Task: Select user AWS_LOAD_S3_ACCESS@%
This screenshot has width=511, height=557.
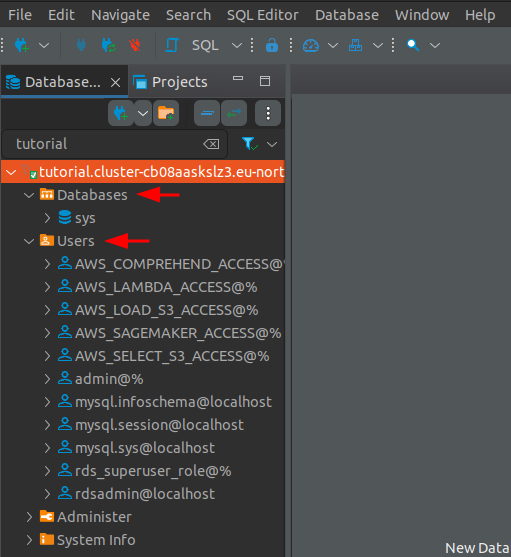Action: [x=167, y=310]
